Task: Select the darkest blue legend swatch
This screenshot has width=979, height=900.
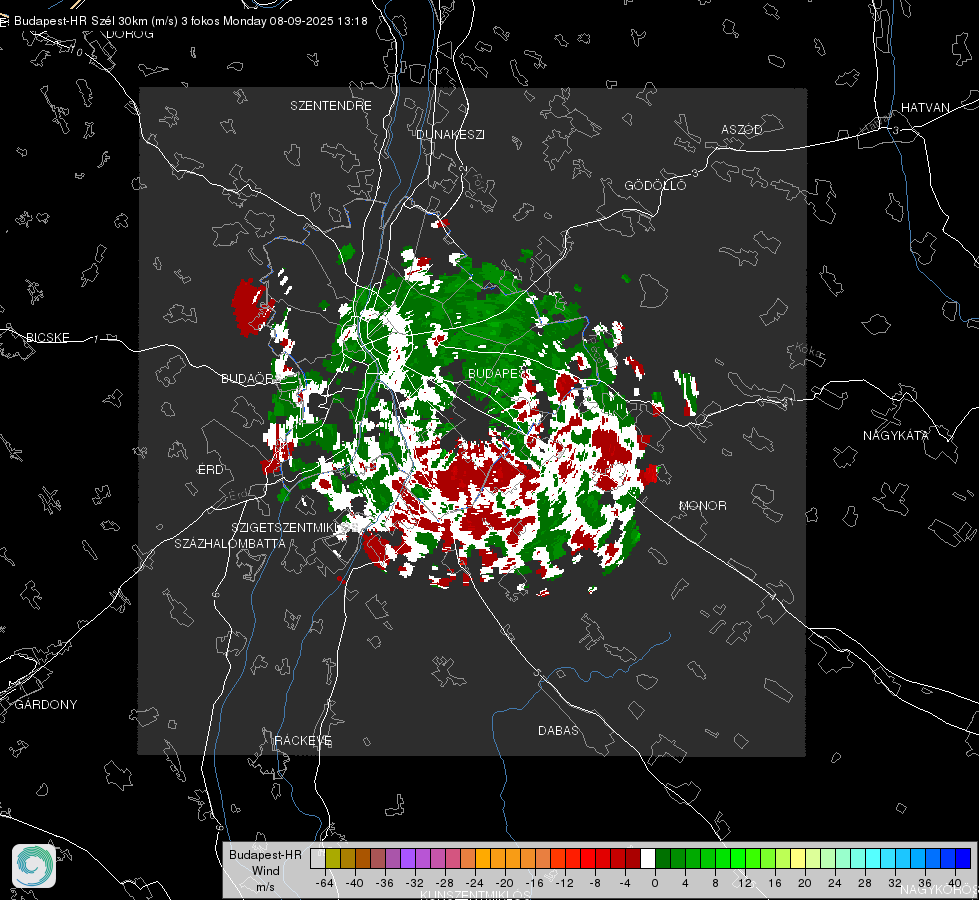Action: coord(963,858)
